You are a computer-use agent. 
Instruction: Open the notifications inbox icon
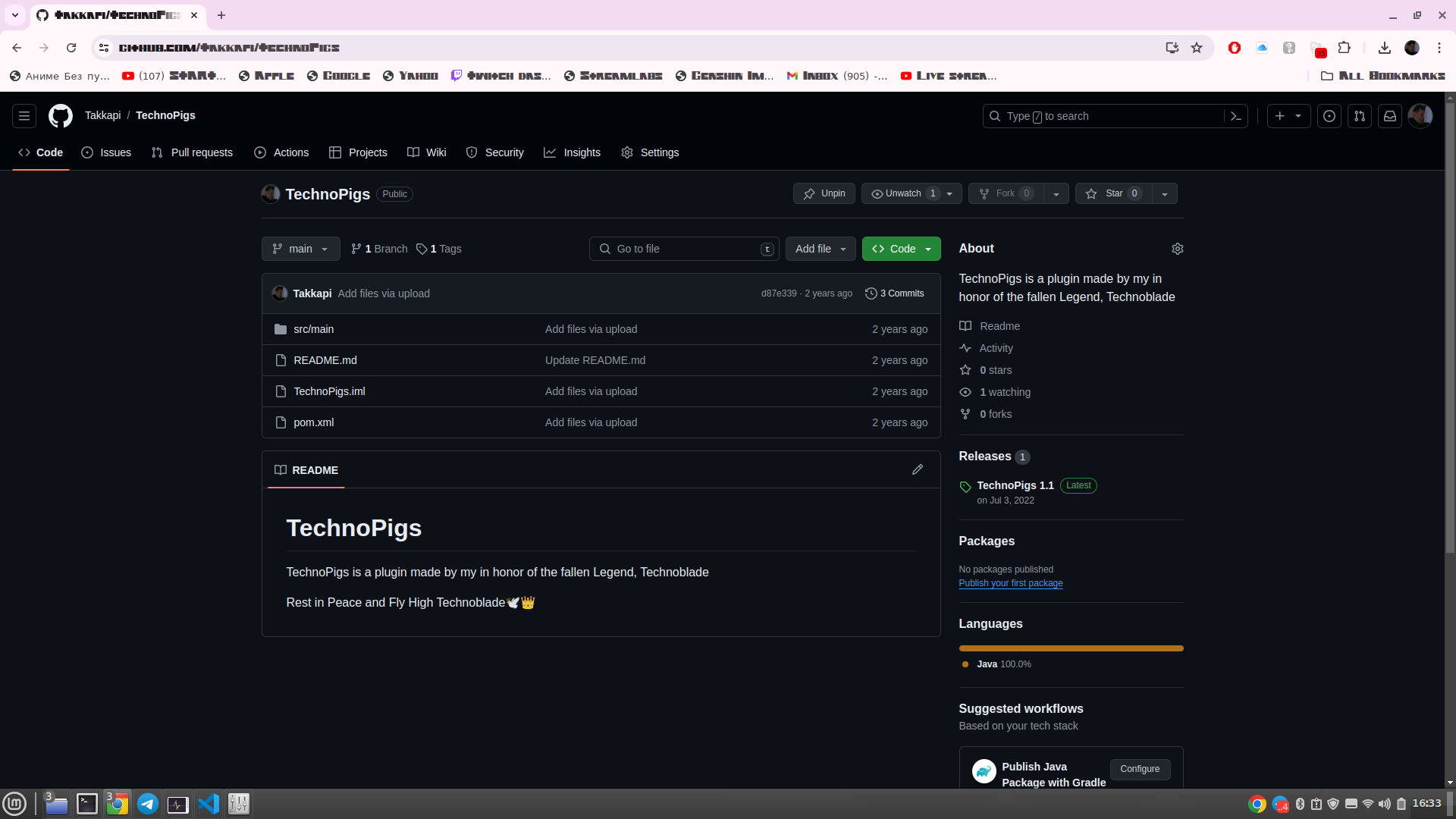coord(1389,116)
